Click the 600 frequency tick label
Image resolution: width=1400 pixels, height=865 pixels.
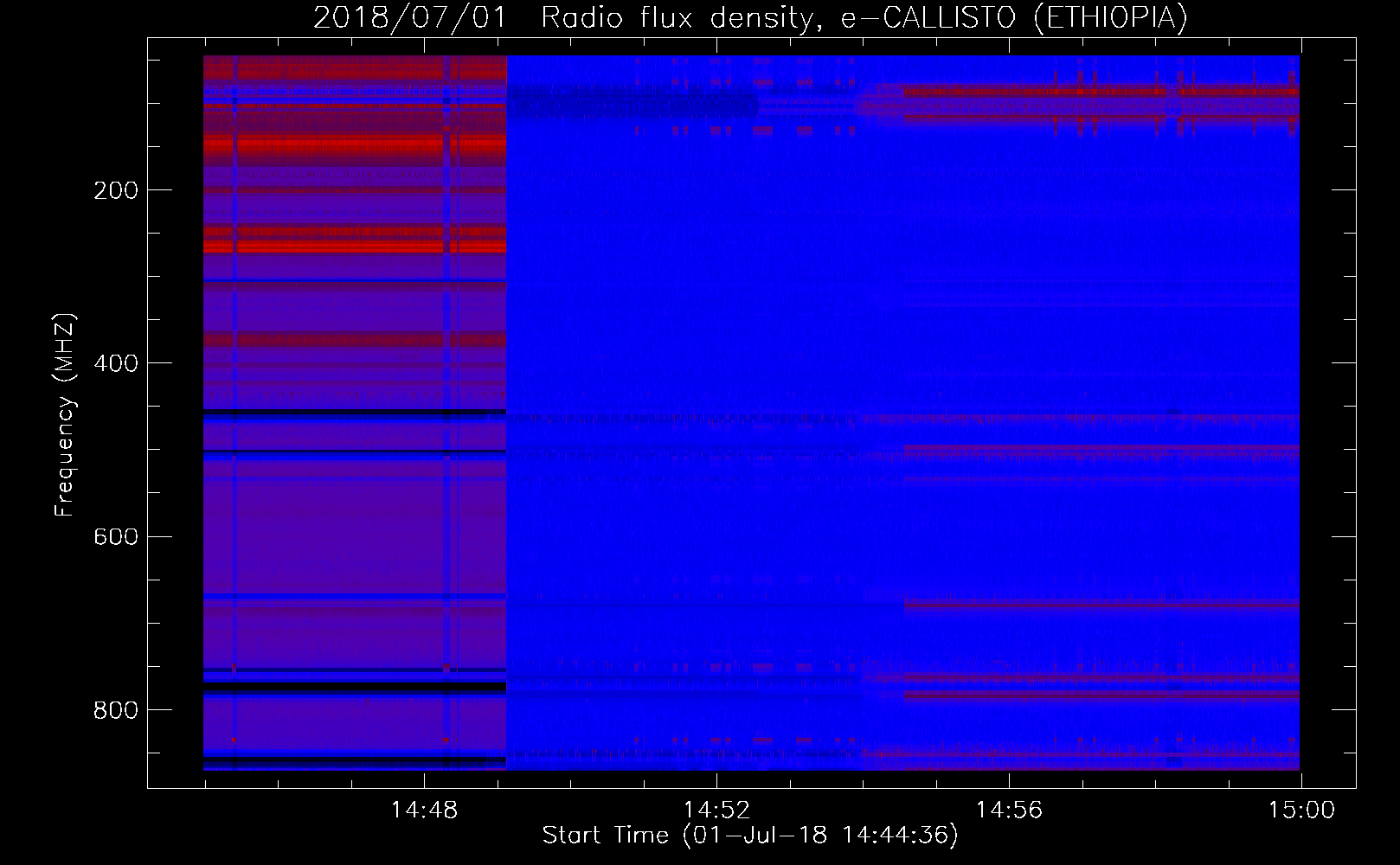[x=116, y=536]
